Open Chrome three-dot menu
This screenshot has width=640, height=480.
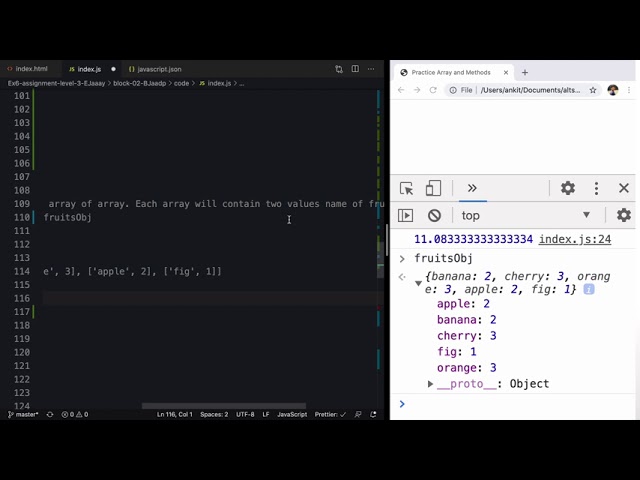tap(629, 90)
